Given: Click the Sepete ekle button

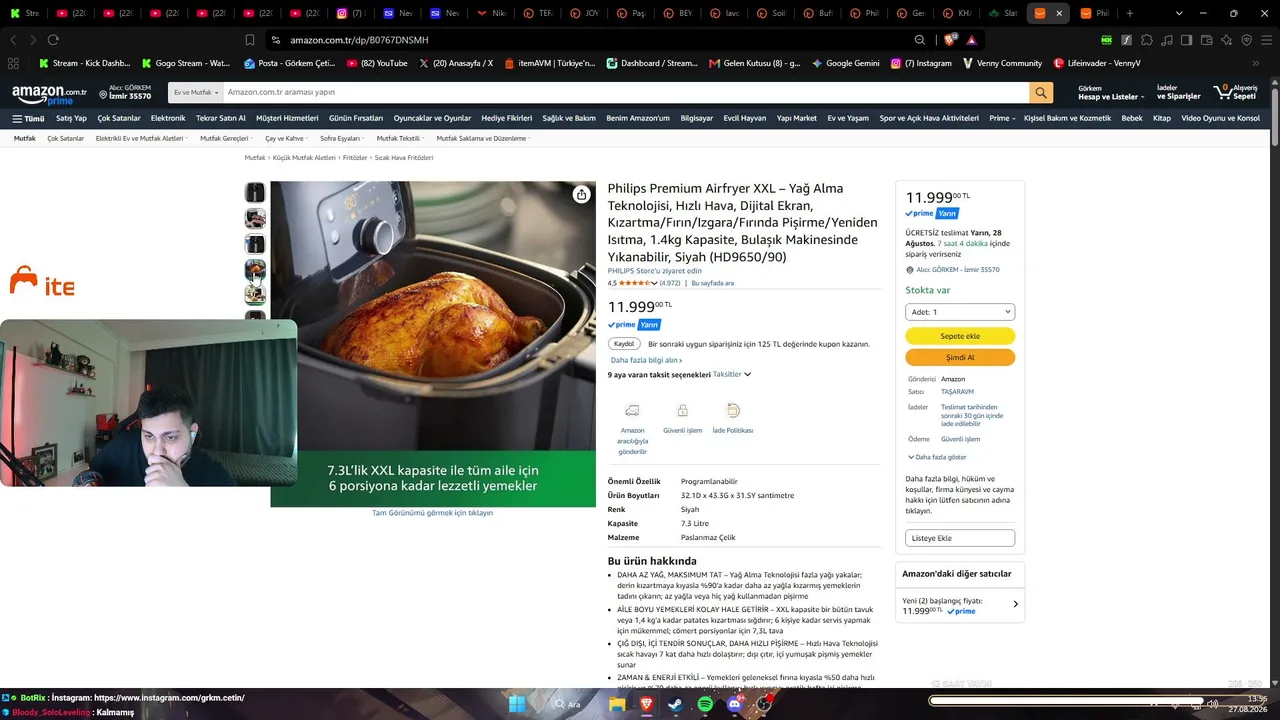Looking at the screenshot, I should click(960, 336).
